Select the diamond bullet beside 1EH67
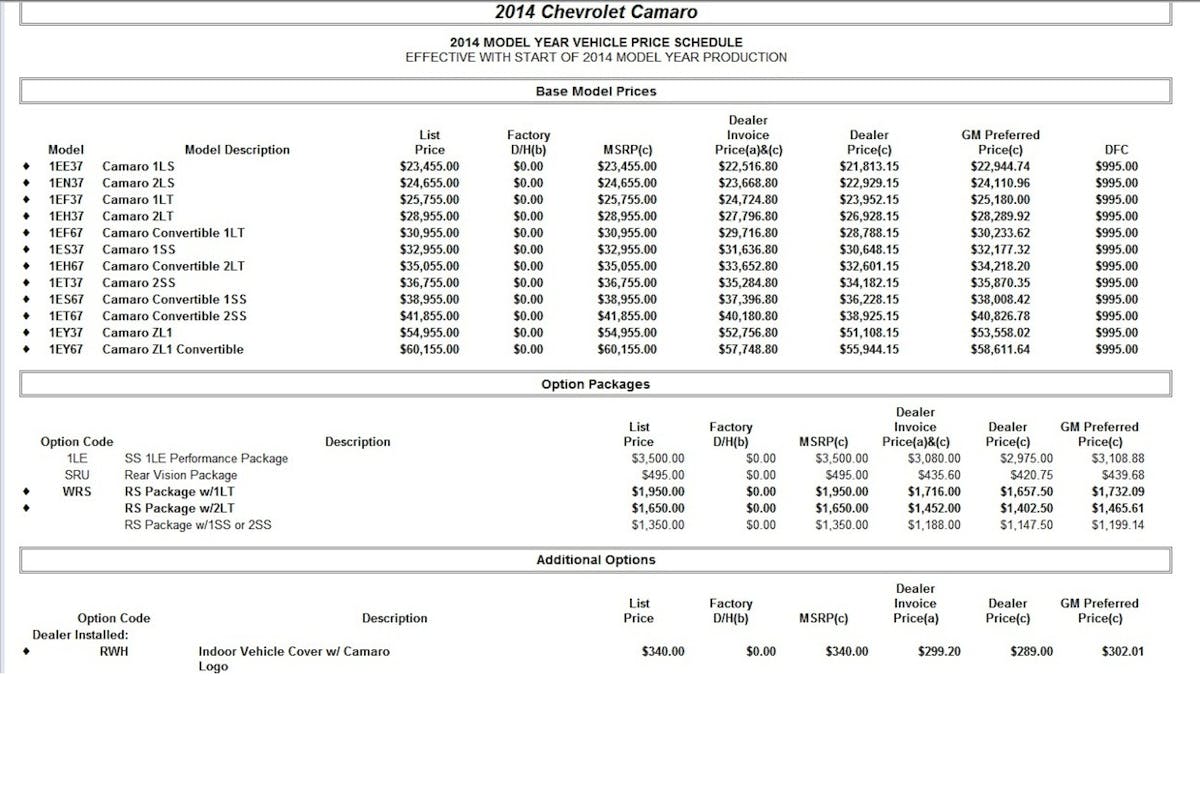The height and width of the screenshot is (803, 1200). click(25, 267)
